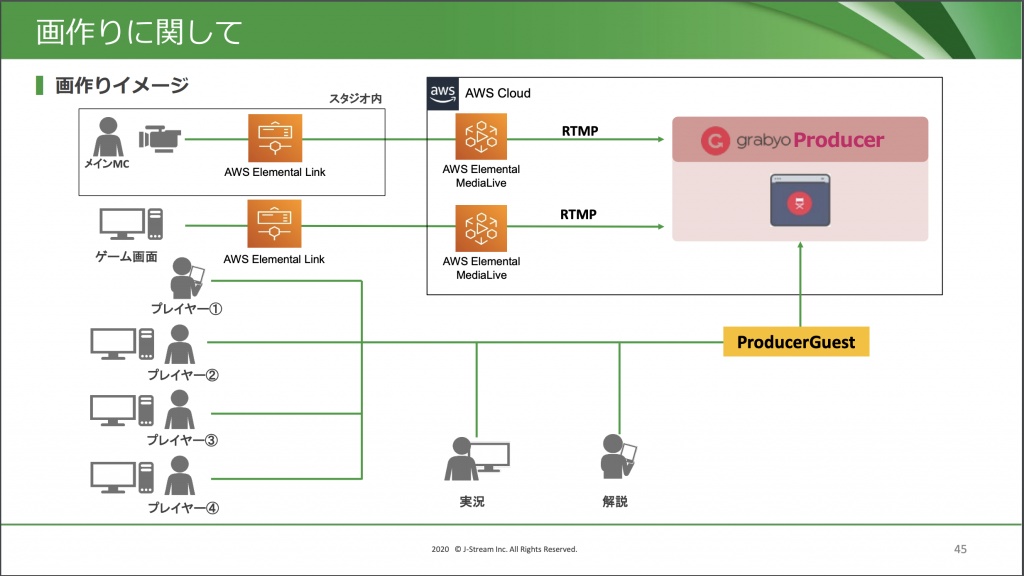1024x576 pixels.
Task: Click the grabyo Producer logo banner
Action: point(800,139)
